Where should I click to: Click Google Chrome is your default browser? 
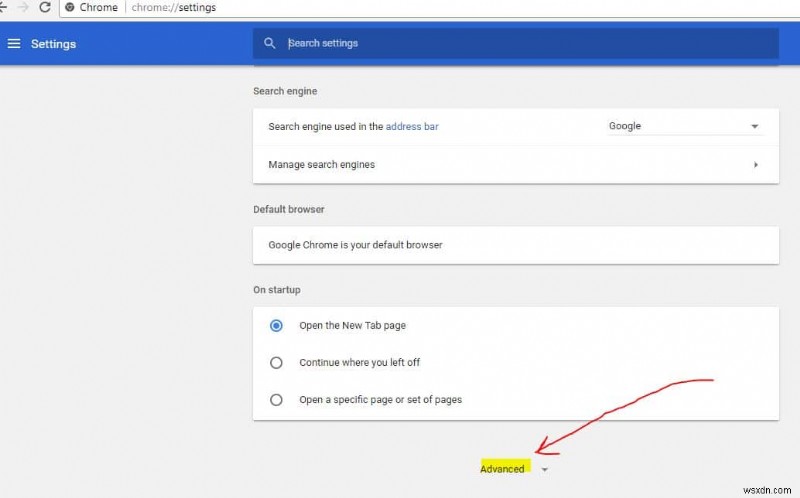pos(356,245)
